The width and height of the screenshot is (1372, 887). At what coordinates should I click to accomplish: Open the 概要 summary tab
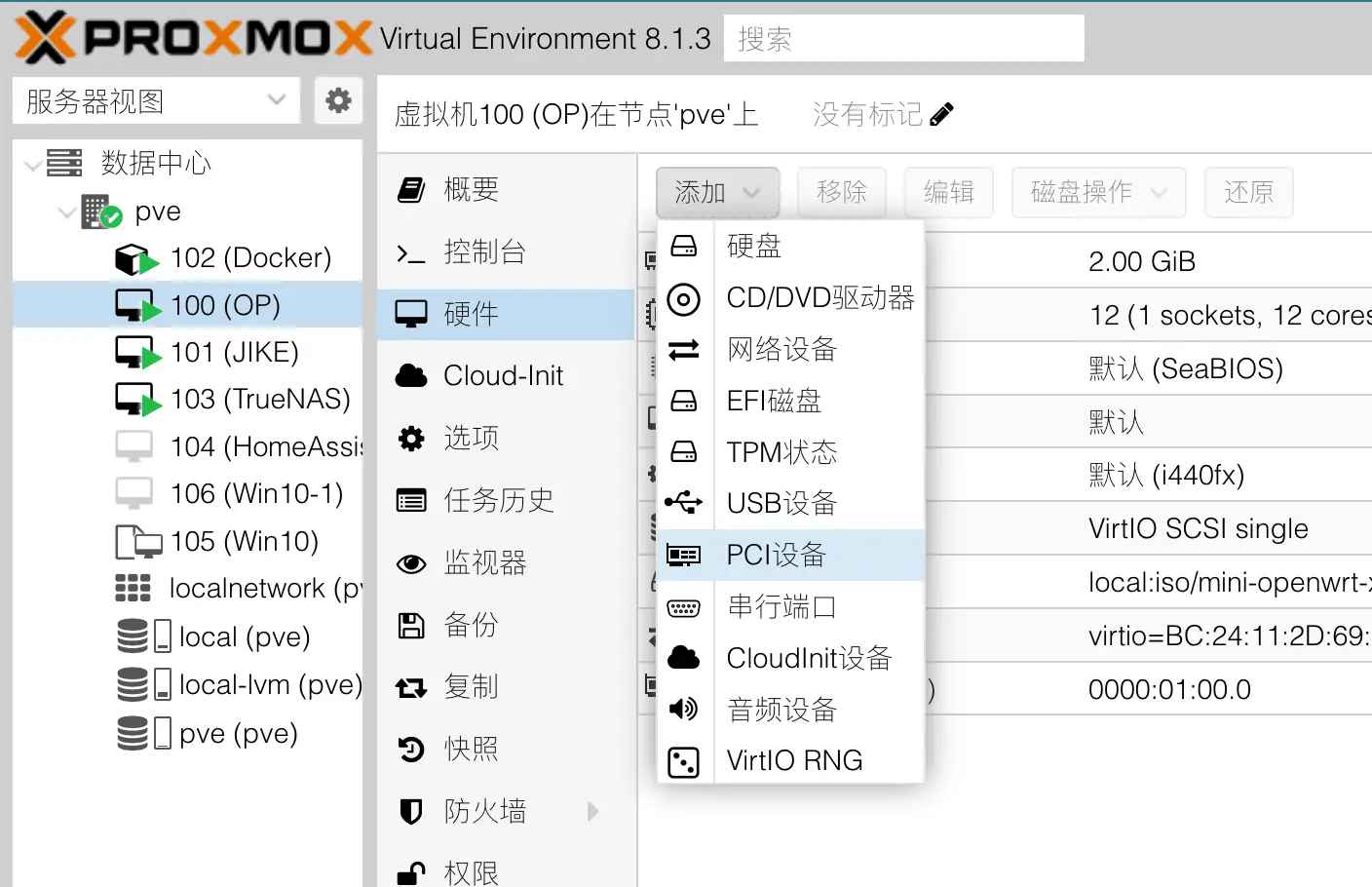click(506, 189)
